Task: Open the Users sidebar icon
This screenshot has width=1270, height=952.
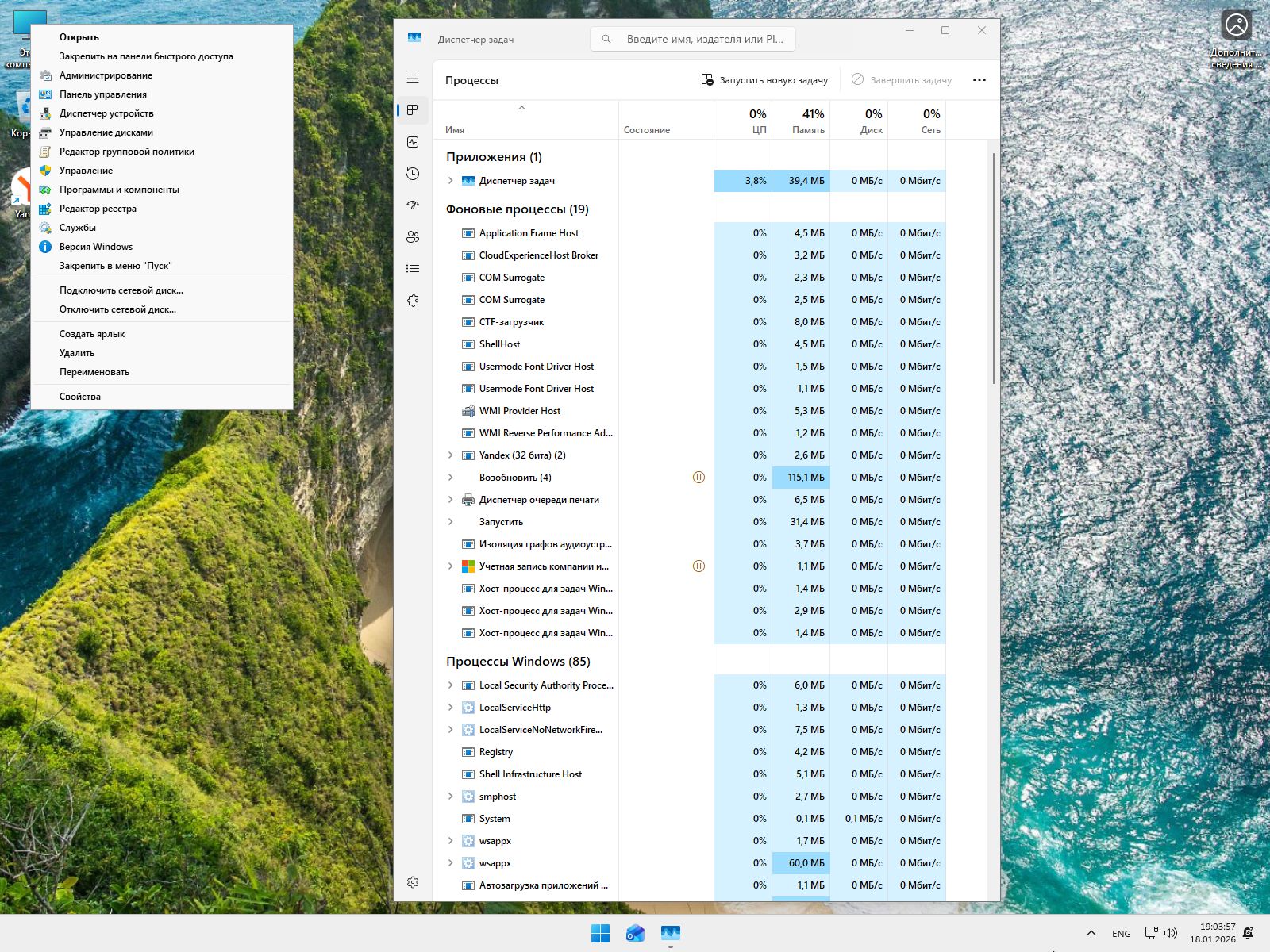Action: coord(413,237)
